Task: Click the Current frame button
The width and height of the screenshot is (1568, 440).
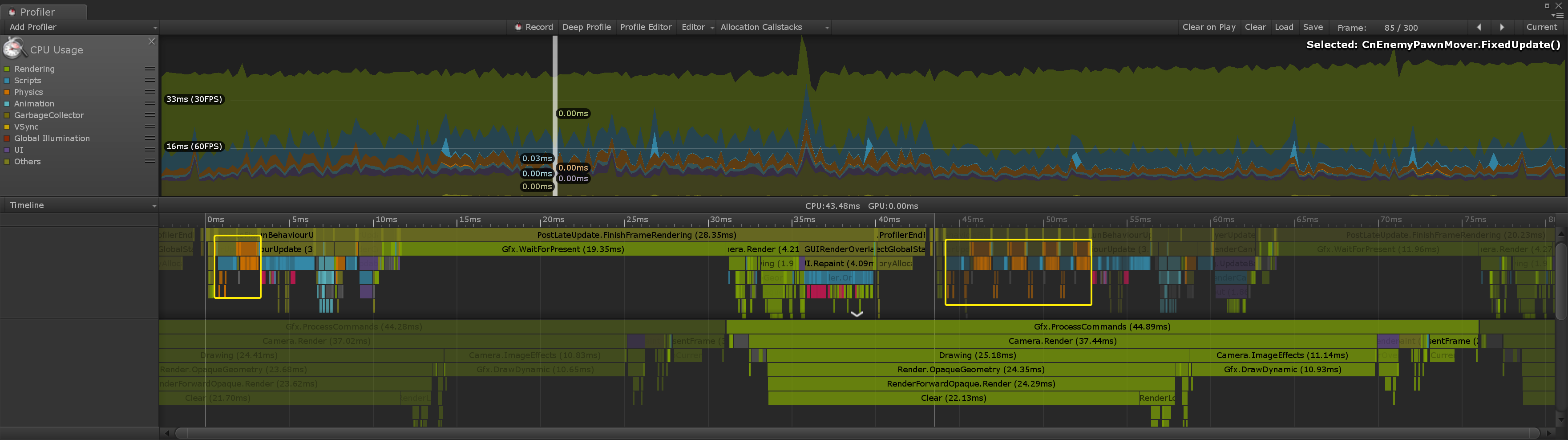Action: tap(1542, 27)
